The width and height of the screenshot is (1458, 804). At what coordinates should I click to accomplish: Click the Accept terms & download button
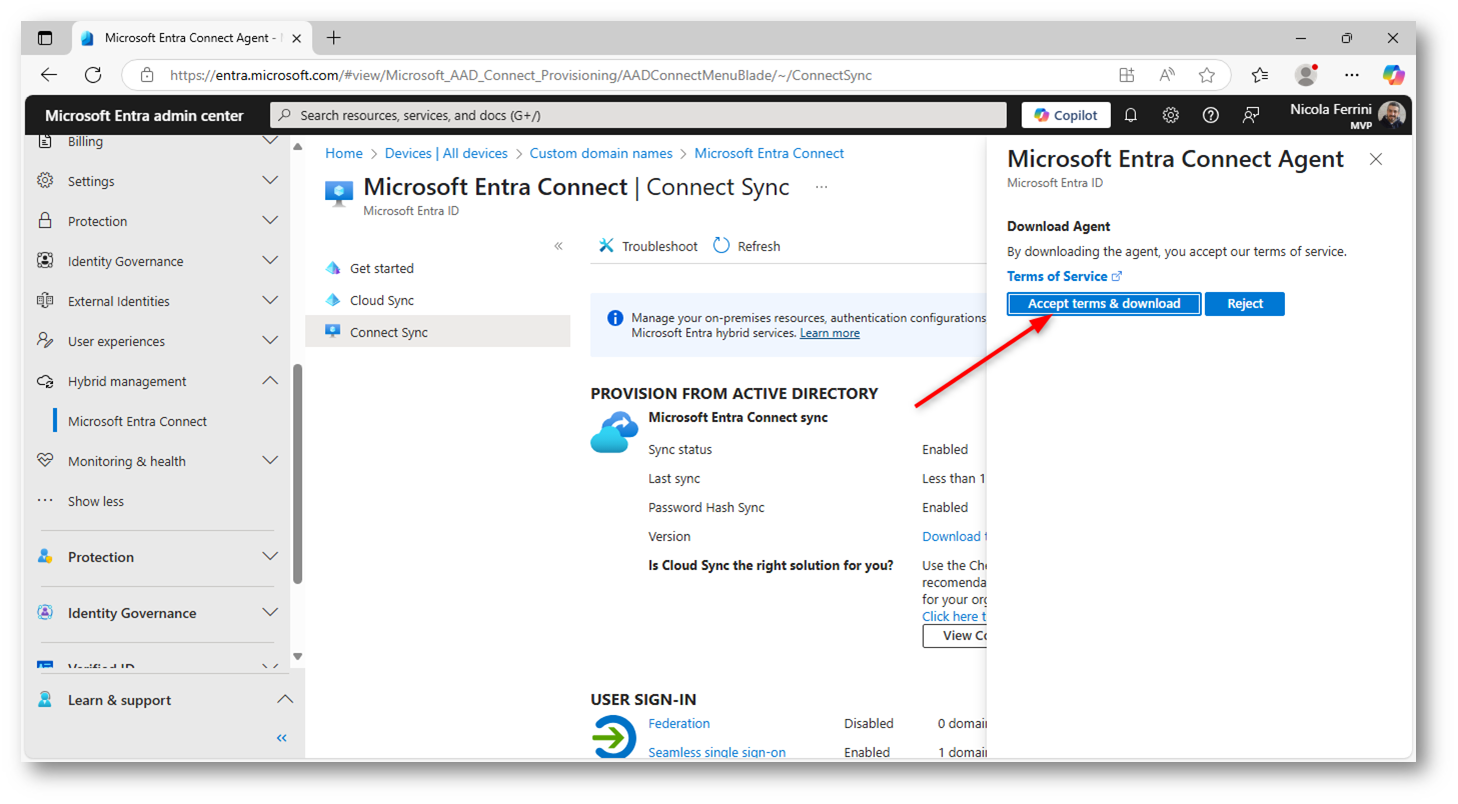coord(1104,304)
